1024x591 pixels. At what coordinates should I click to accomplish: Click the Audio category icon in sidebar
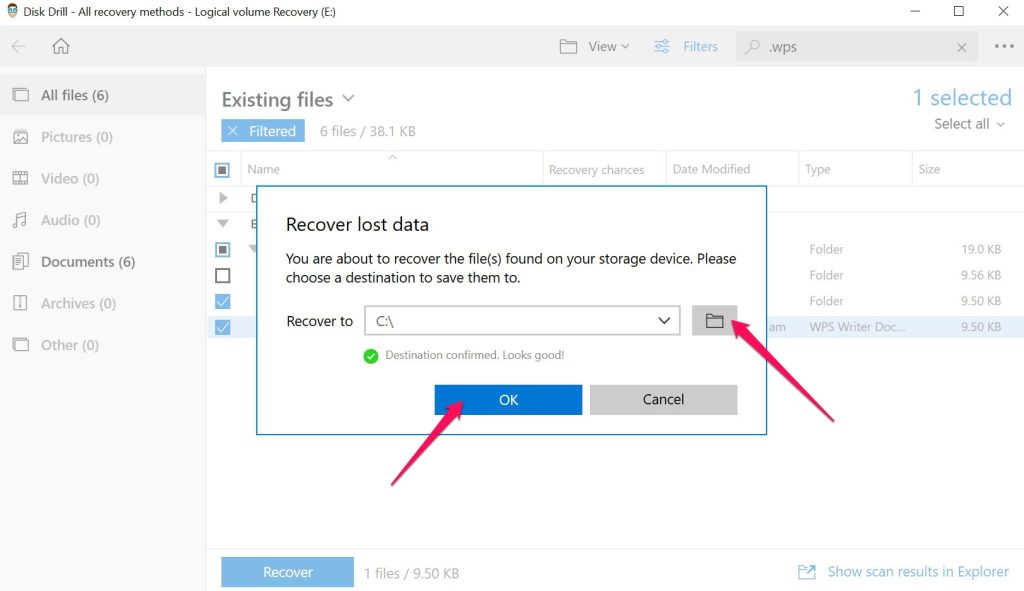coord(22,219)
